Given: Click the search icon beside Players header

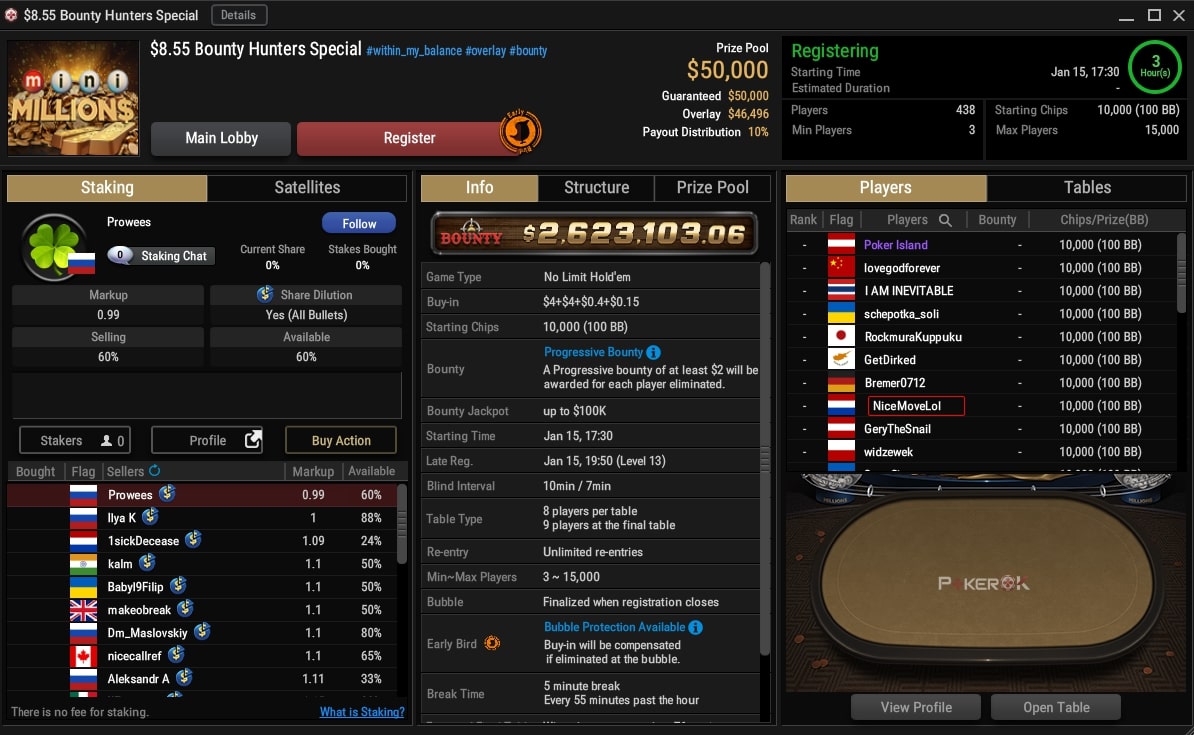Looking at the screenshot, I should (945, 220).
